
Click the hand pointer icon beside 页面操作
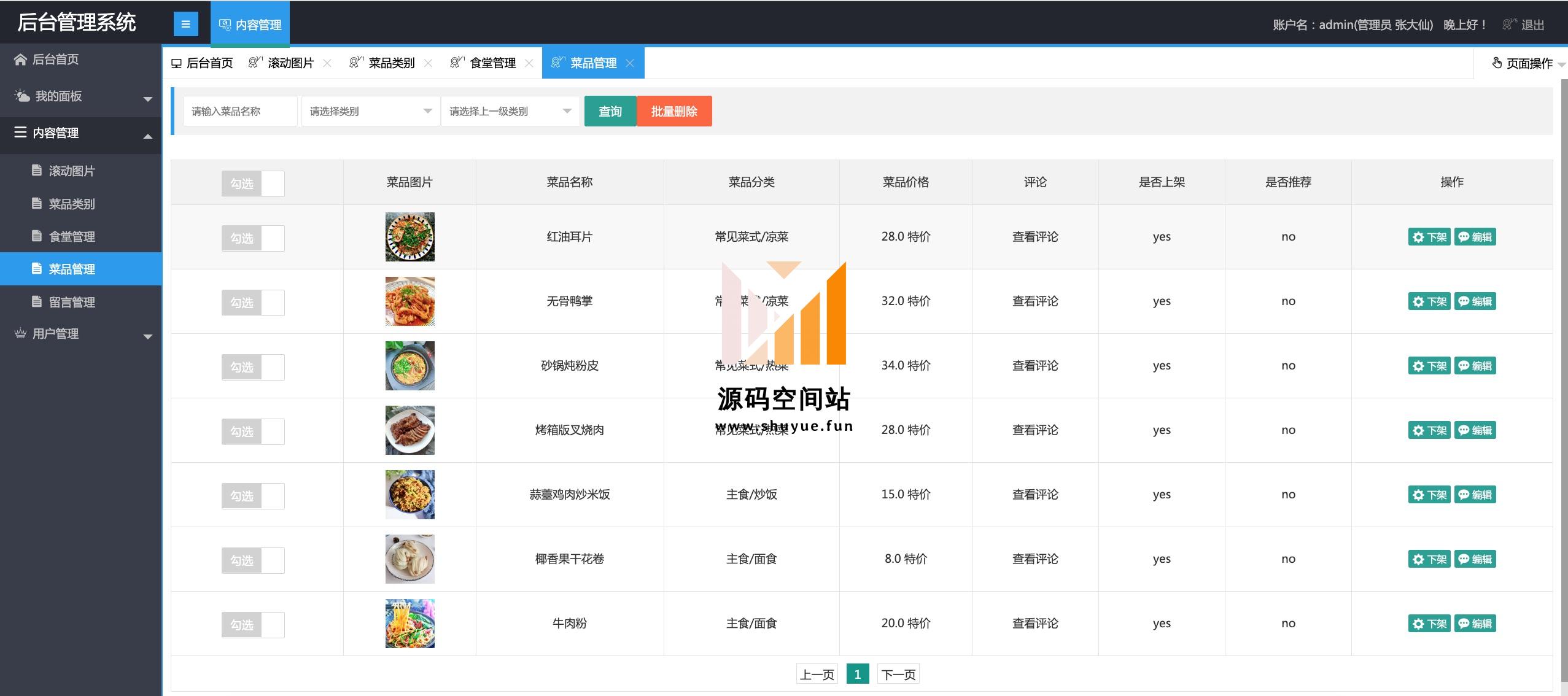(x=1497, y=63)
